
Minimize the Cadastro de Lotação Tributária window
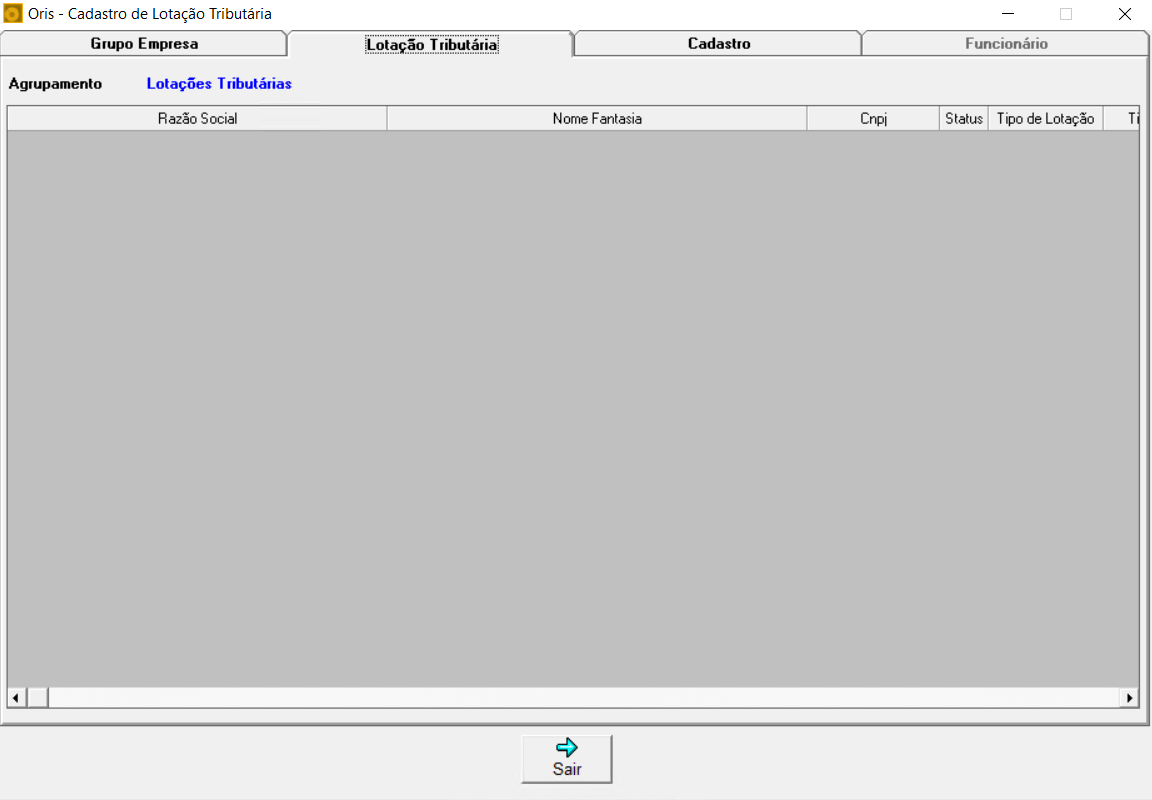(1009, 14)
